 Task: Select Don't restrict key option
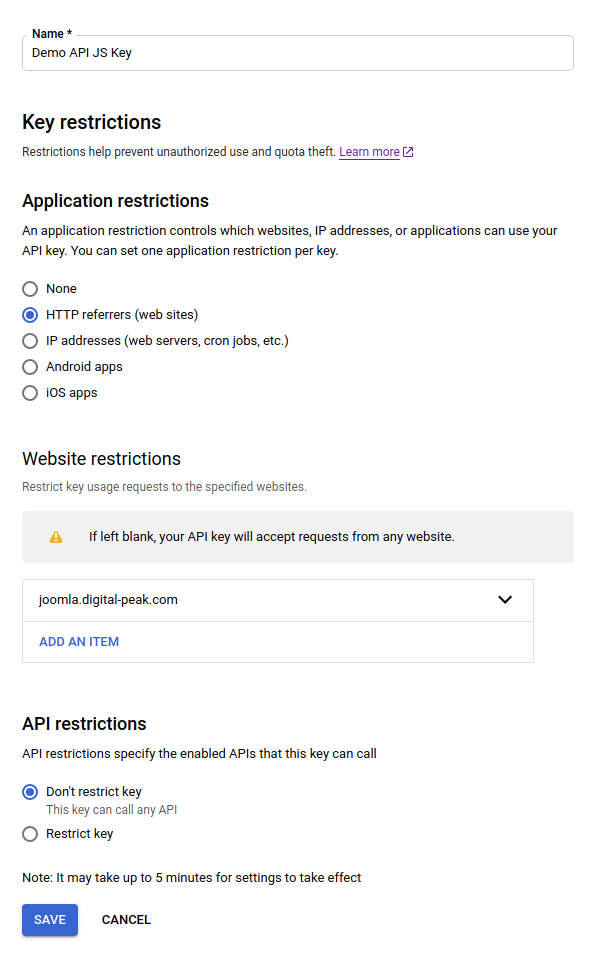click(30, 792)
